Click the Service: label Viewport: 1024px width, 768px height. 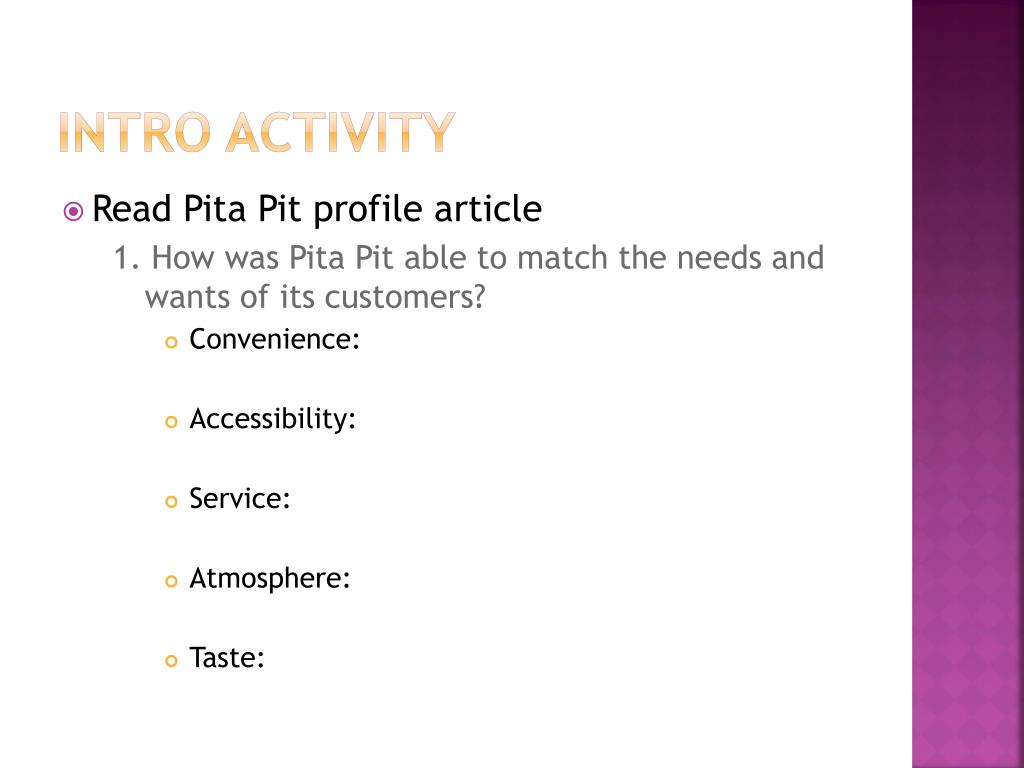240,498
